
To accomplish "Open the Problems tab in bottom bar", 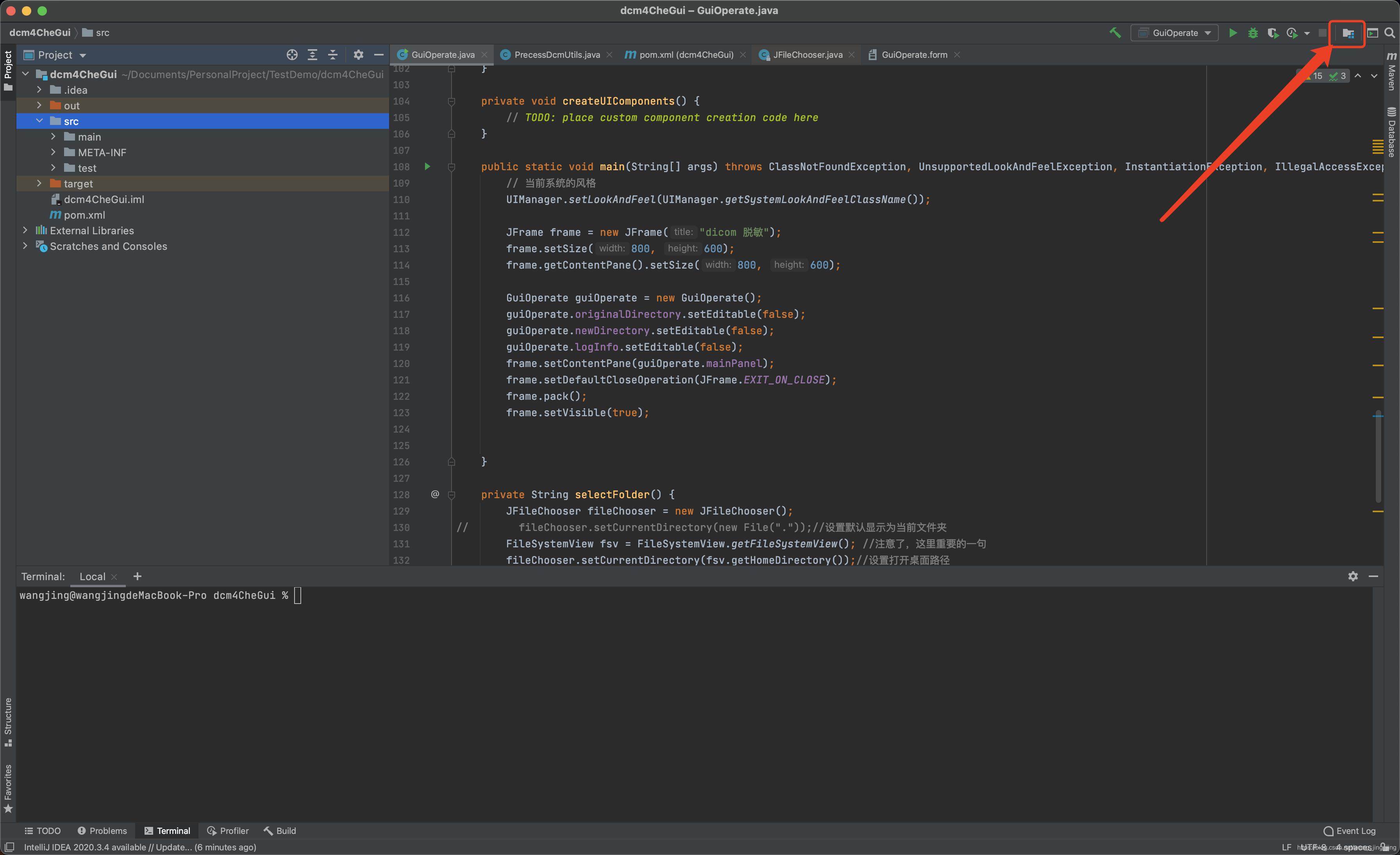I will click(102, 830).
